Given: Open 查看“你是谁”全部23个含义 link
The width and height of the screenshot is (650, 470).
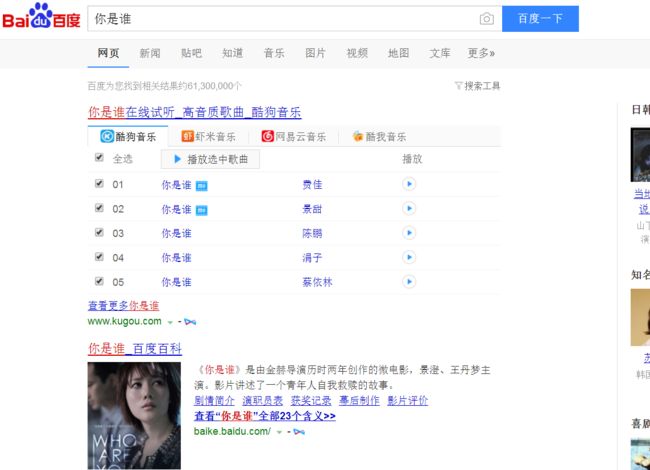Looking at the screenshot, I should 264,416.
